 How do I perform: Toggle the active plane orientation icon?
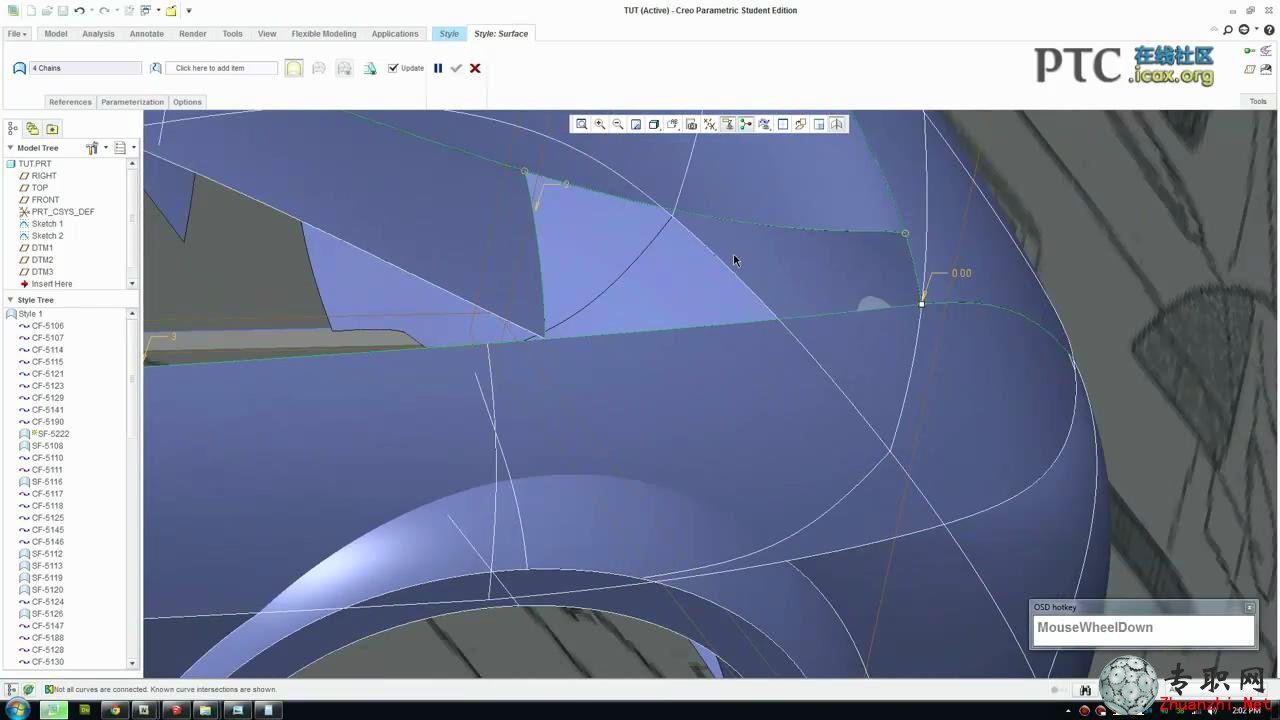[x=837, y=124]
